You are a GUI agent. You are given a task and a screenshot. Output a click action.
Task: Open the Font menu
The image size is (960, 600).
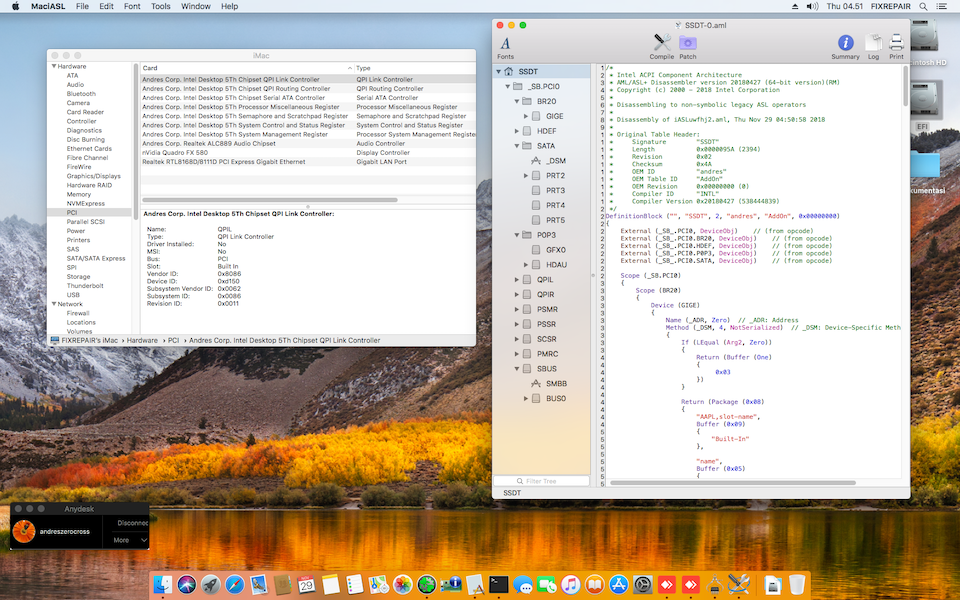132,6
